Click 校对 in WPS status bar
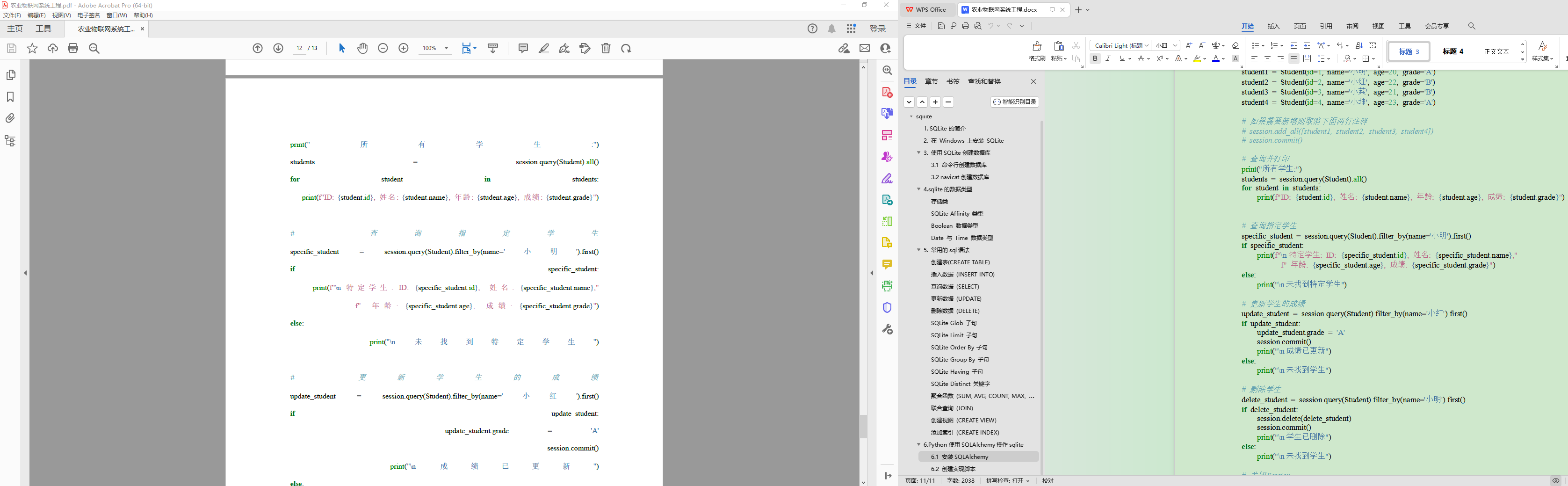This screenshot has width=1568, height=486. point(1048,480)
